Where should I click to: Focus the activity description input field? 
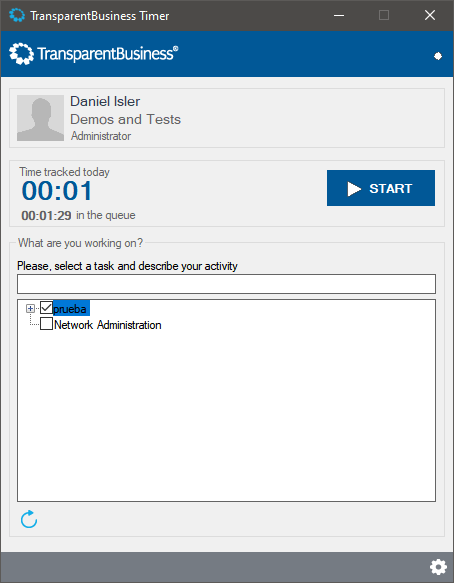coord(226,284)
